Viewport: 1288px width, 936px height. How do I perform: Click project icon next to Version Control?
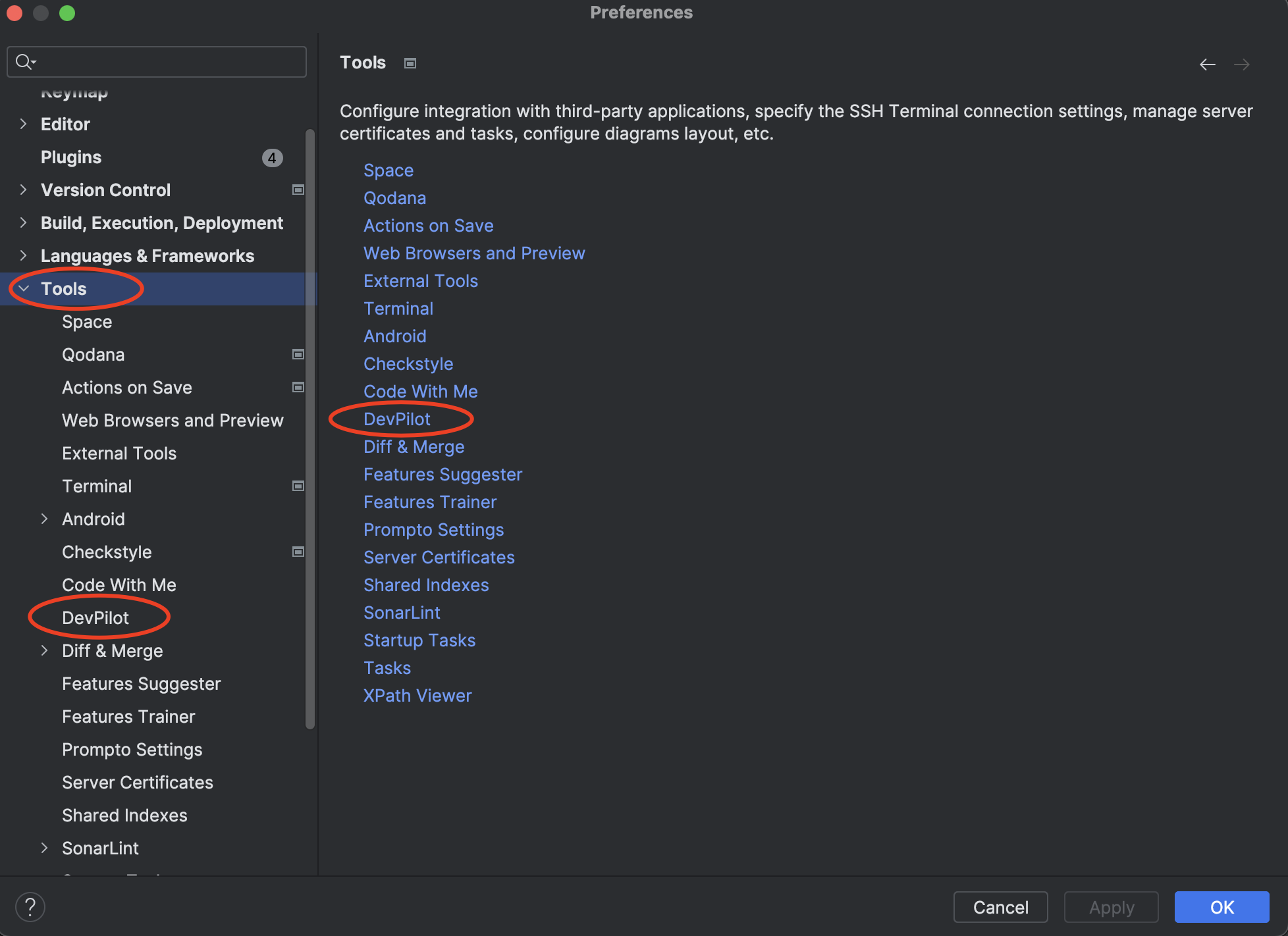point(298,190)
